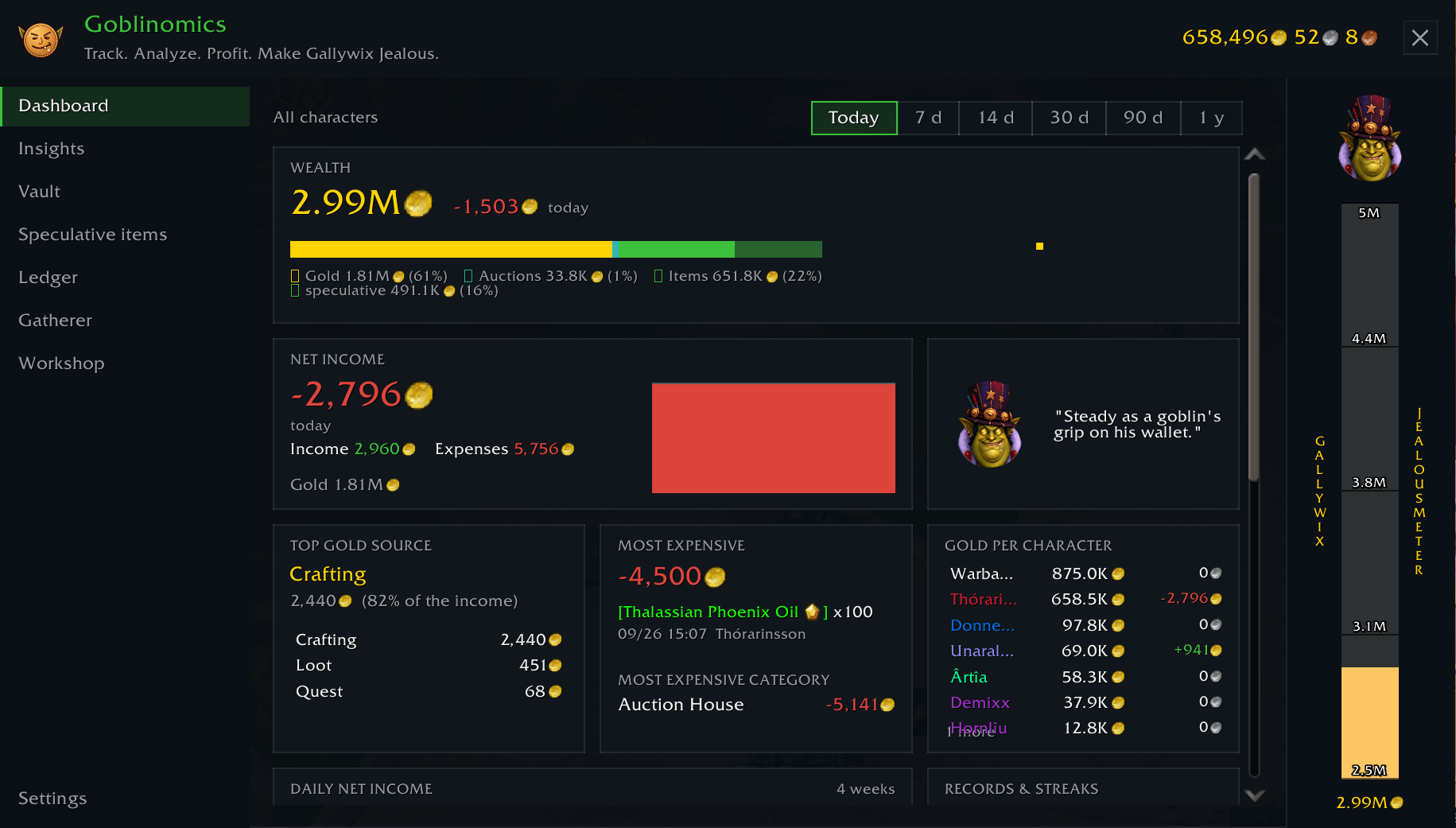The width and height of the screenshot is (1456, 828).
Task: Close the Goblinomics window
Action: [x=1420, y=37]
